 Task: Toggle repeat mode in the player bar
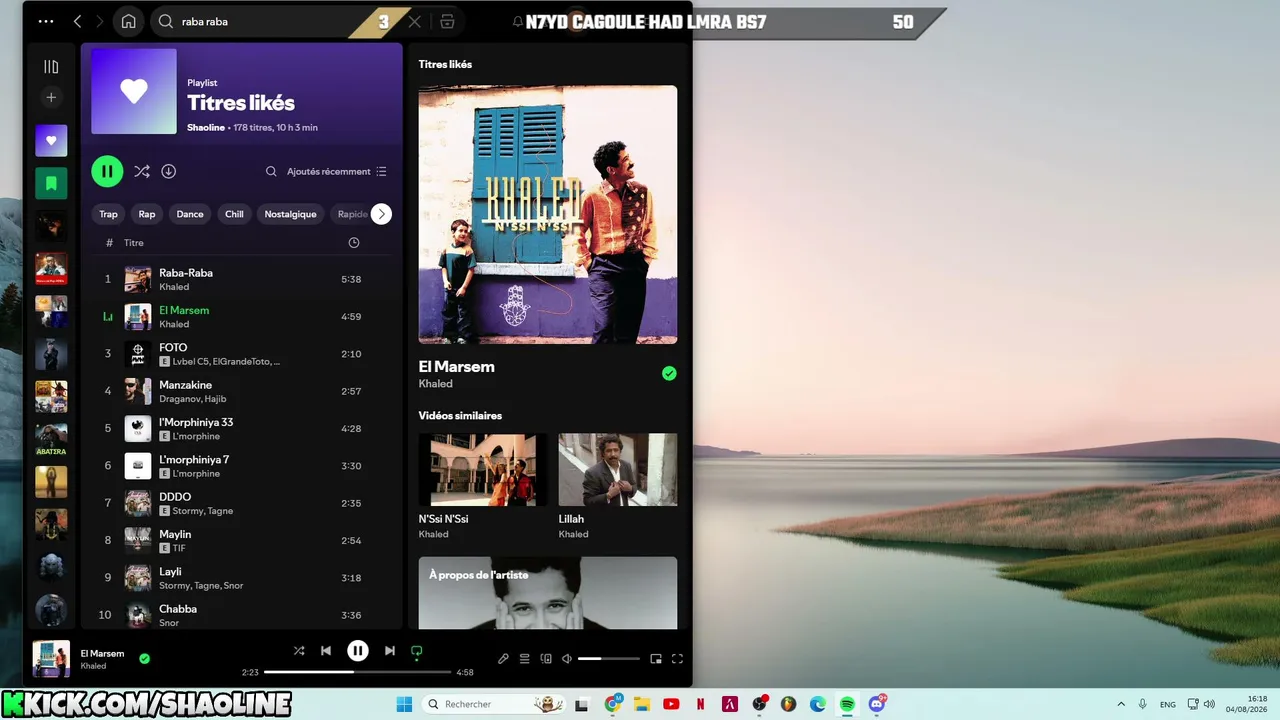pyautogui.click(x=417, y=651)
